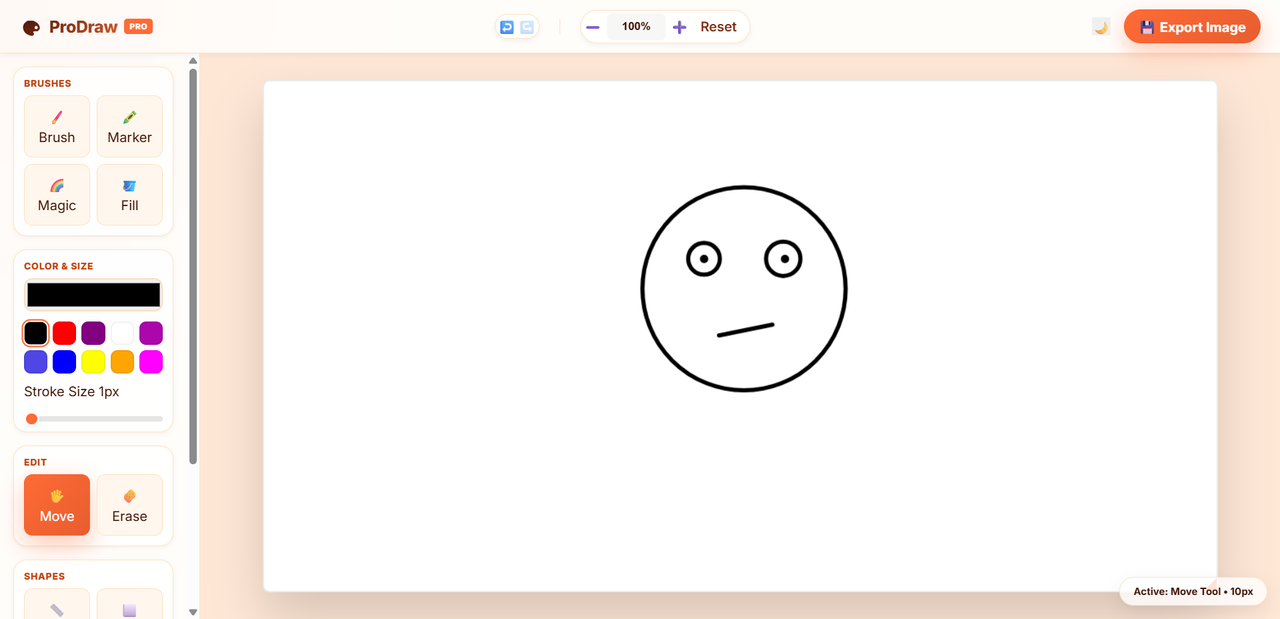
Task: Pick the violet swatch after white
Action: (x=151, y=333)
